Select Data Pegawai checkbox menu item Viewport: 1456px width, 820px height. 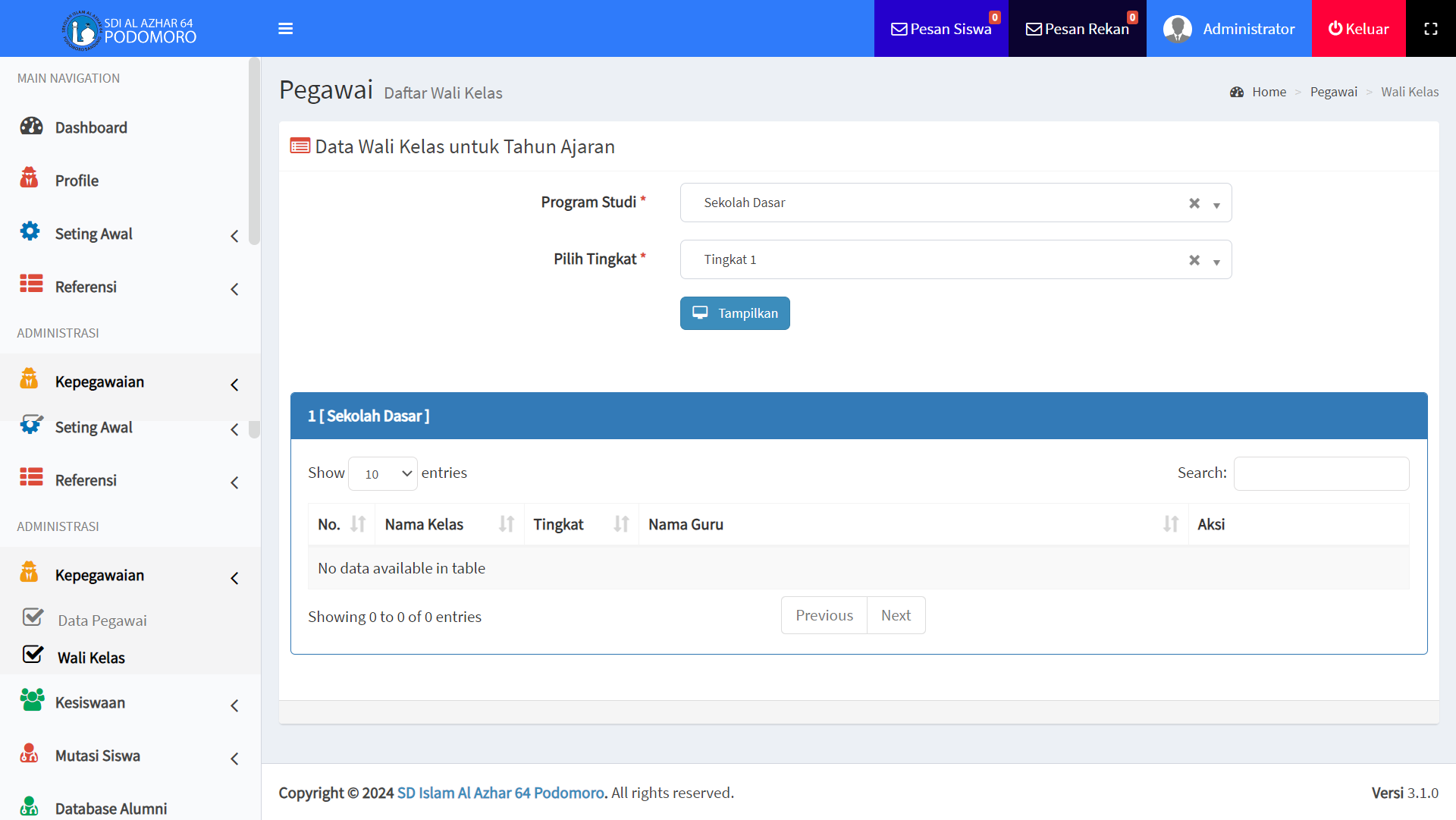102,620
